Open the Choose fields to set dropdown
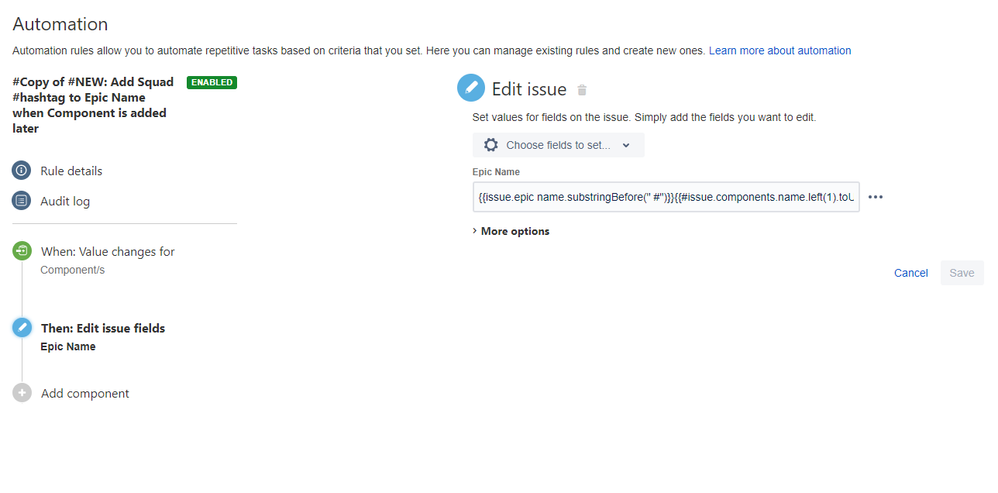998x493 pixels. [558, 145]
